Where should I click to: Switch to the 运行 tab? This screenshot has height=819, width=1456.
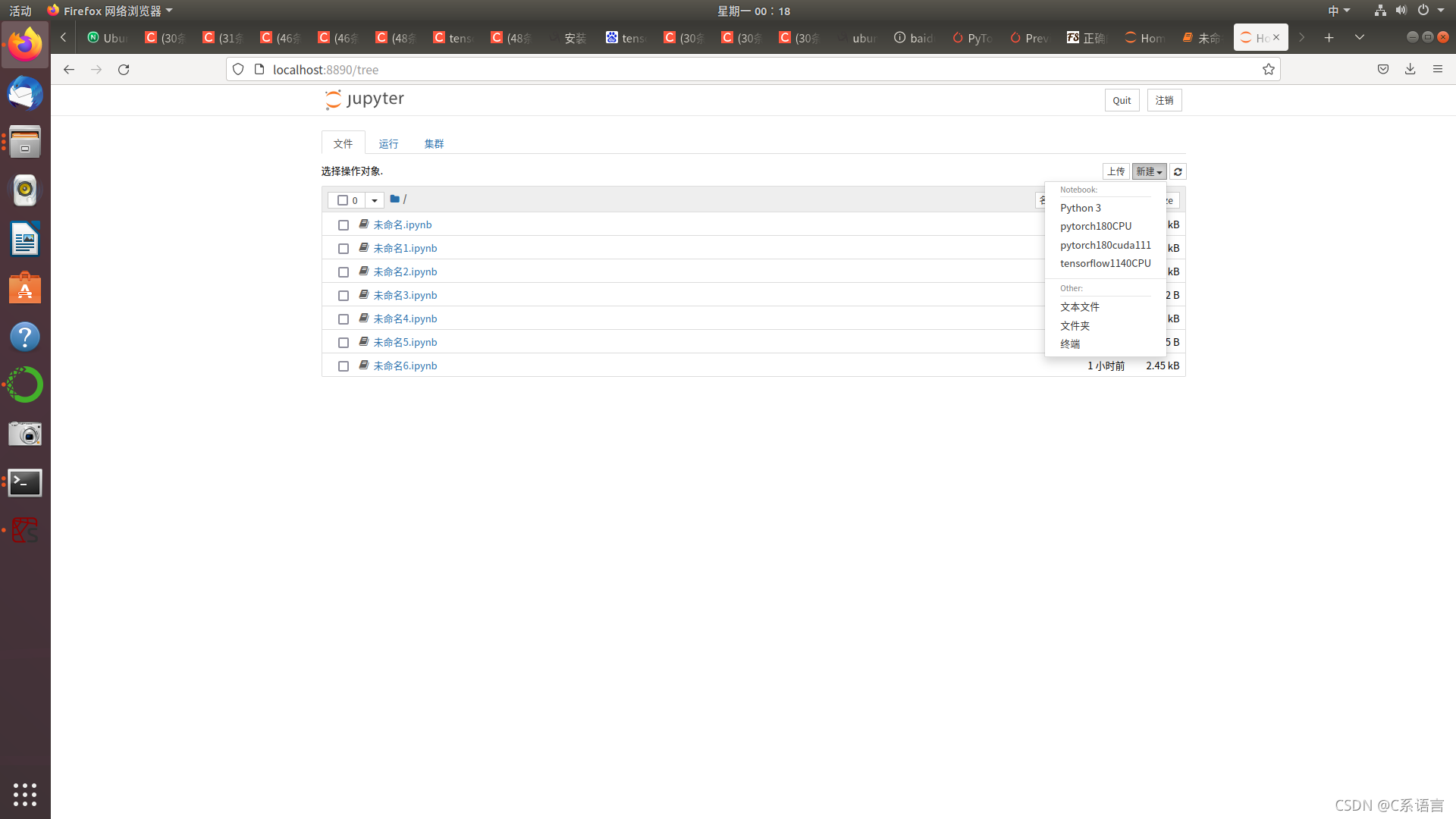pyautogui.click(x=388, y=143)
